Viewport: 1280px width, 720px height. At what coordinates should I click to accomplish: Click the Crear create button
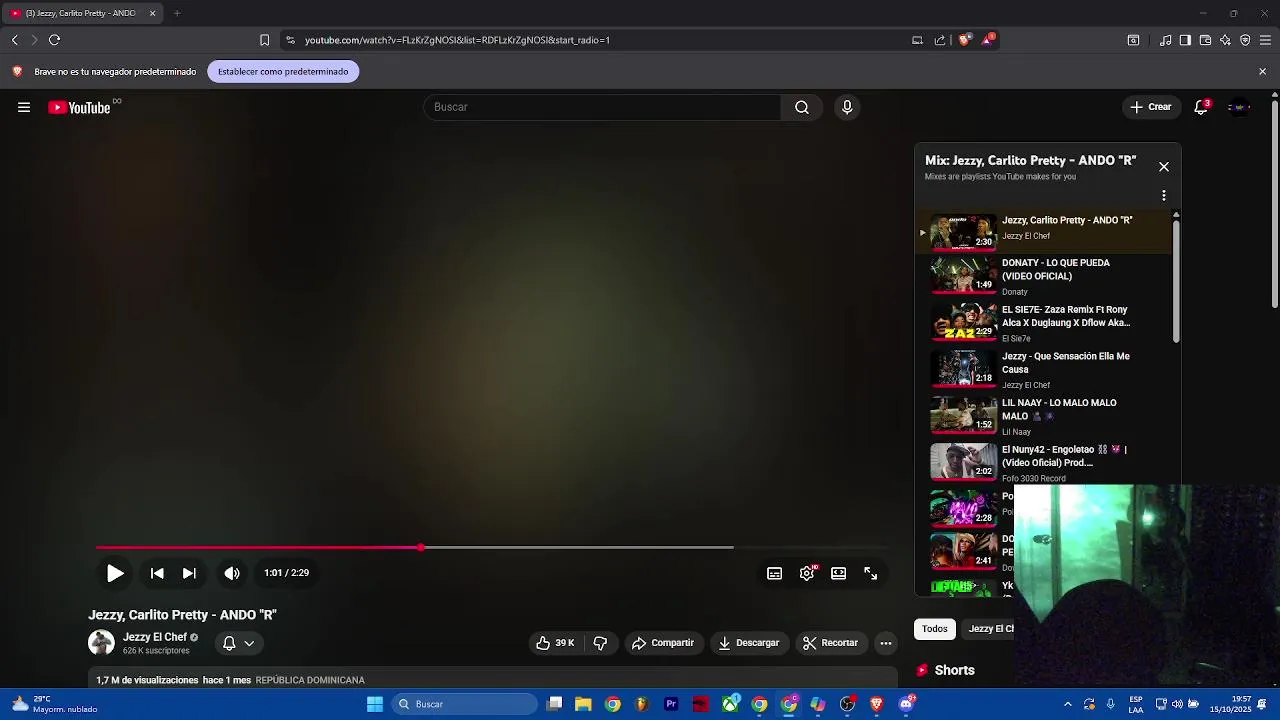click(1151, 107)
